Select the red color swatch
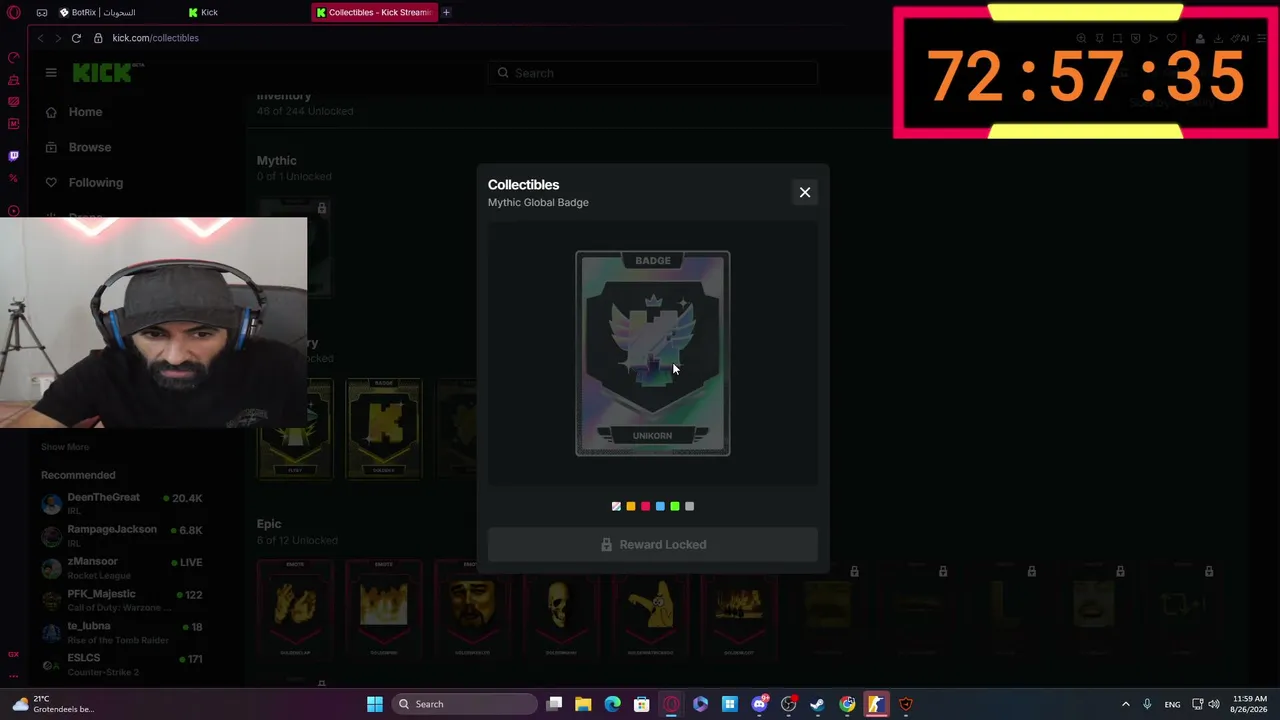Viewport: 1280px width, 720px height. pos(645,506)
